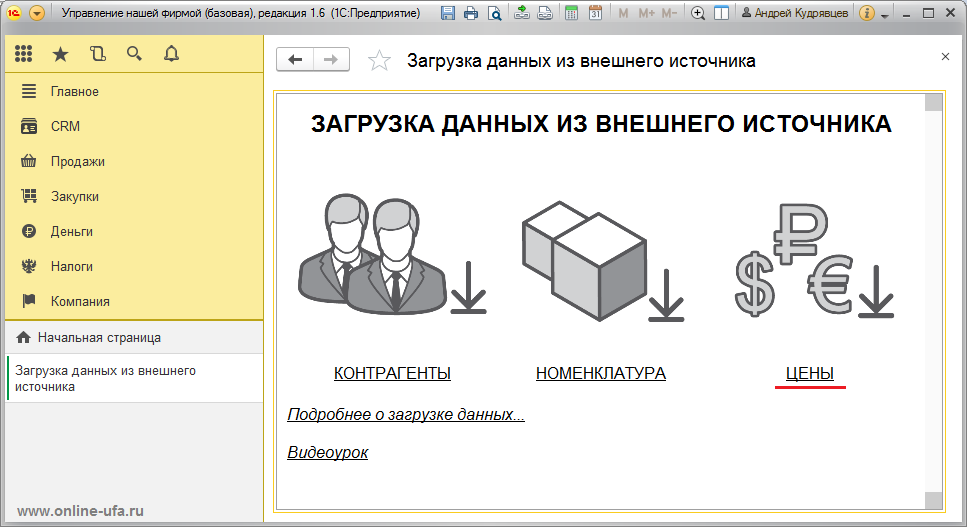The height and width of the screenshot is (527, 967).
Task: Expand the main menu orange dropdown arrow
Action: [x=37, y=13]
